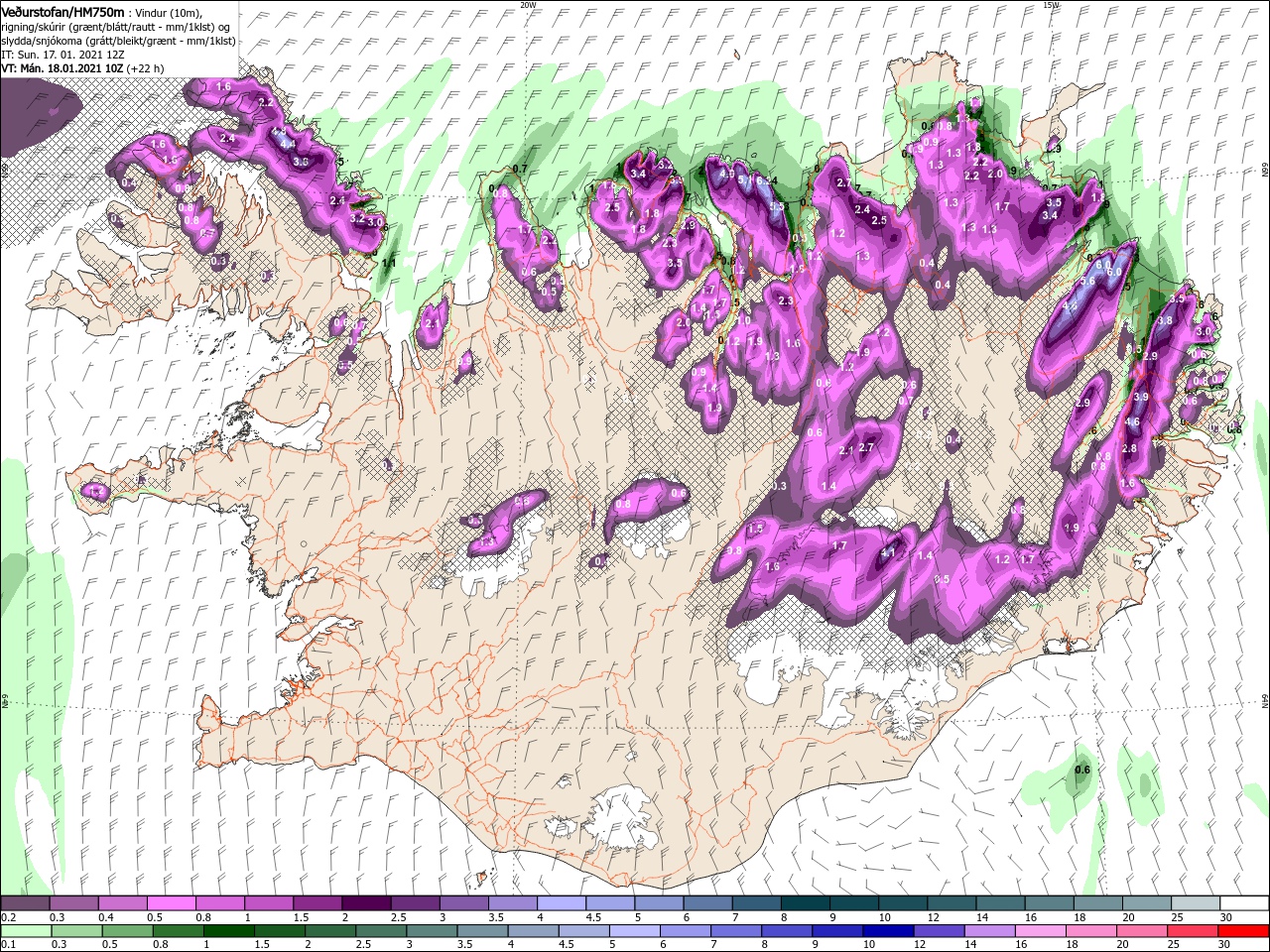Pick snow legend swatch between 4 and 4.5
The image size is (1270, 952).
click(x=562, y=902)
